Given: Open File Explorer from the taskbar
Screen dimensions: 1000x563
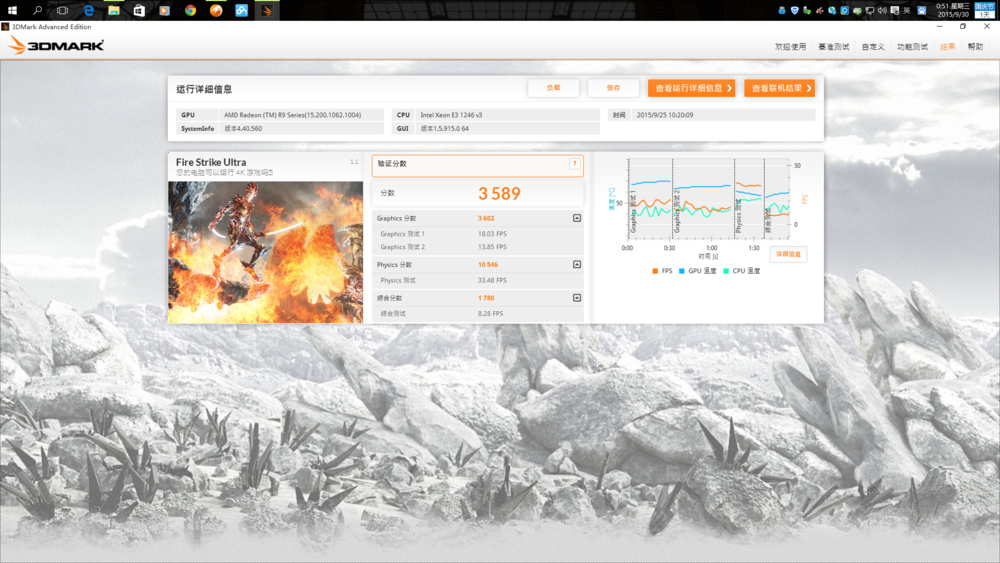Looking at the screenshot, I should pos(114,10).
